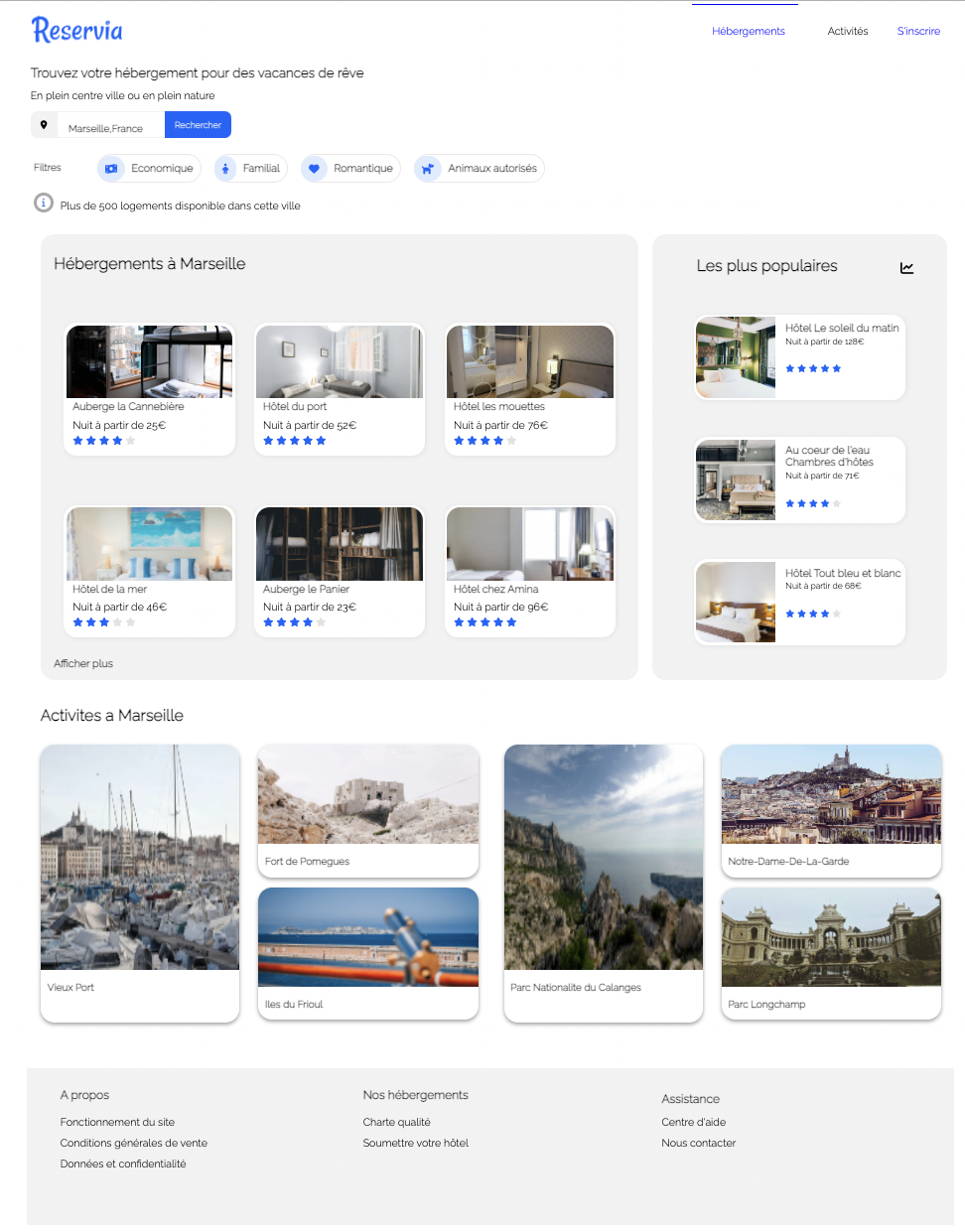
Task: Click the person icon on Familial filter
Action: (x=226, y=169)
